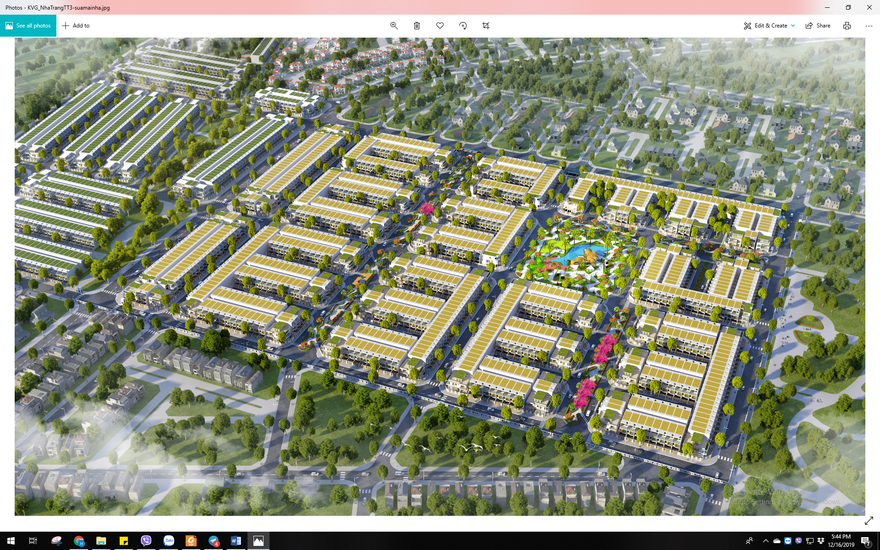Open the crop tool

tap(486, 25)
